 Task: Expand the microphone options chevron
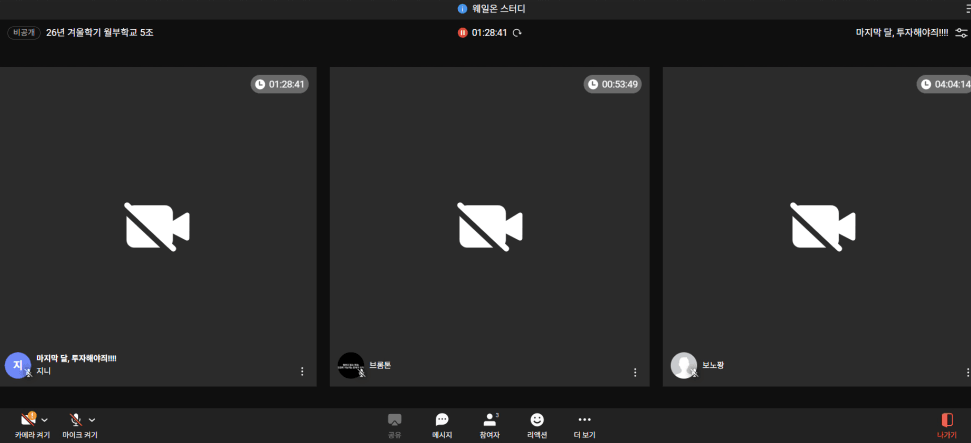pos(92,420)
